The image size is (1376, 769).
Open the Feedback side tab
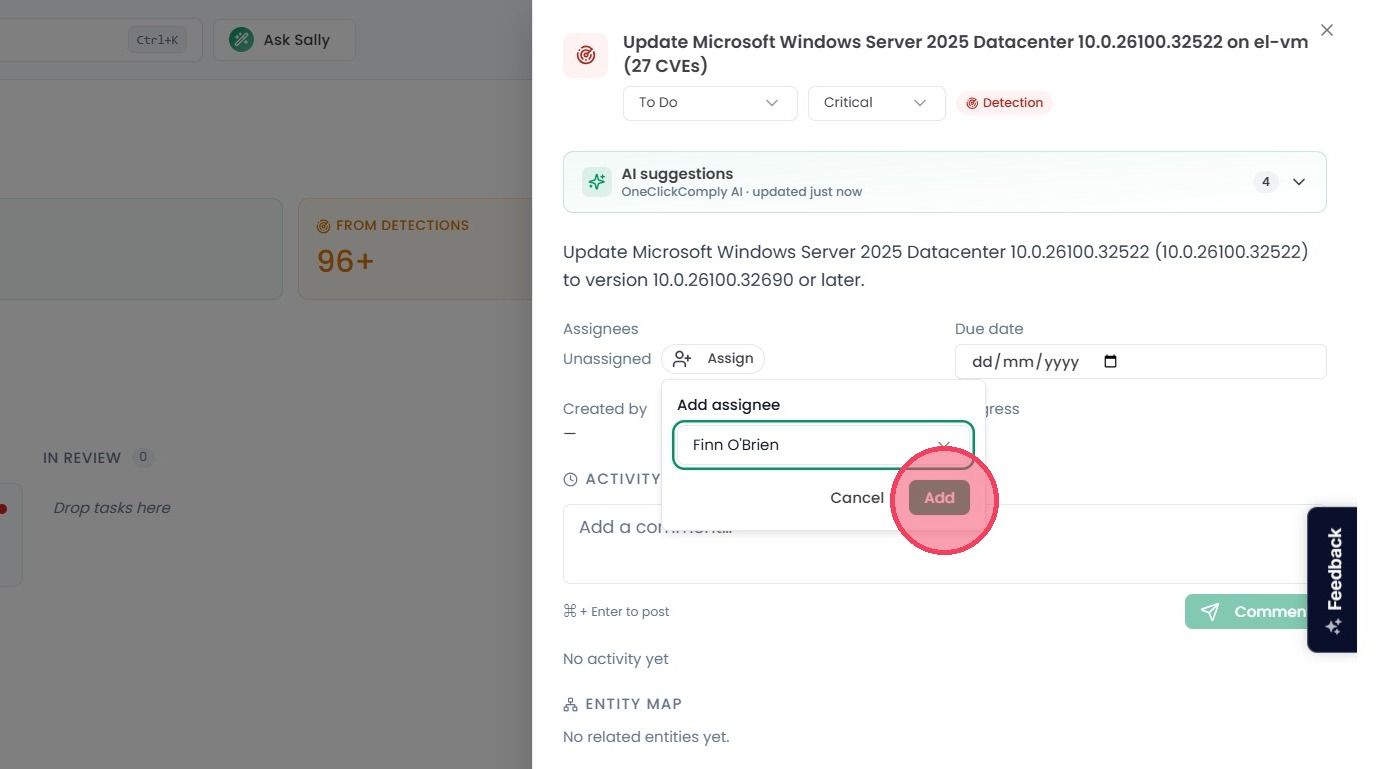(x=1332, y=580)
